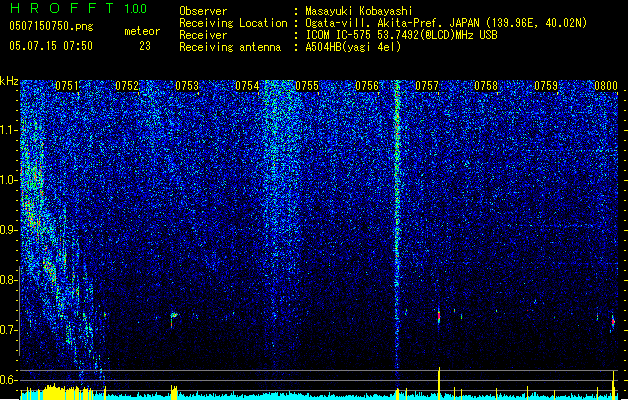Screen dimensions: 629x400
Task: Click the ICOM IC-575 receiver details
Action: 402,35
